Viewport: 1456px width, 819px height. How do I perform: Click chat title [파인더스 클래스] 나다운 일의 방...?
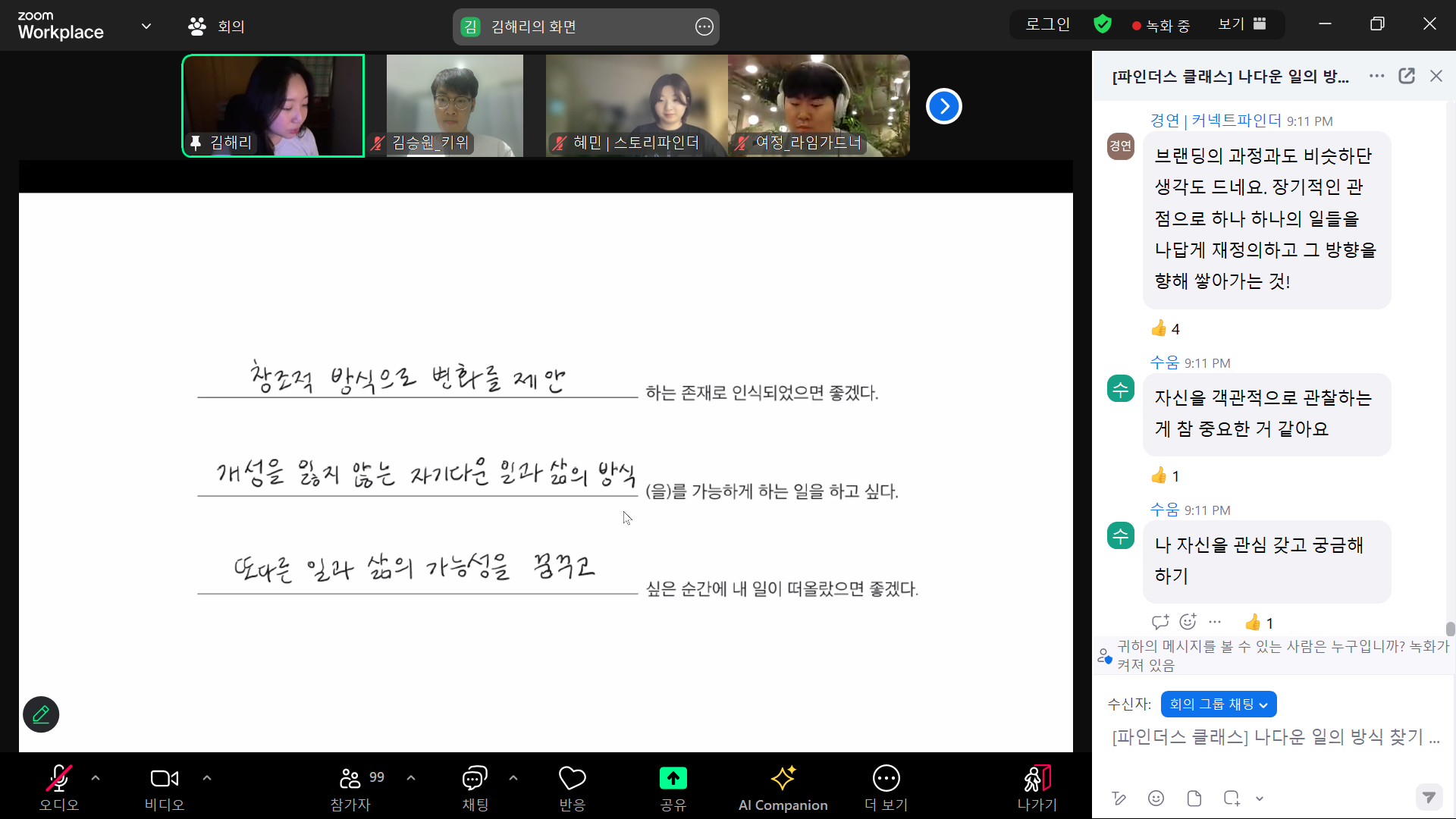tap(1230, 76)
